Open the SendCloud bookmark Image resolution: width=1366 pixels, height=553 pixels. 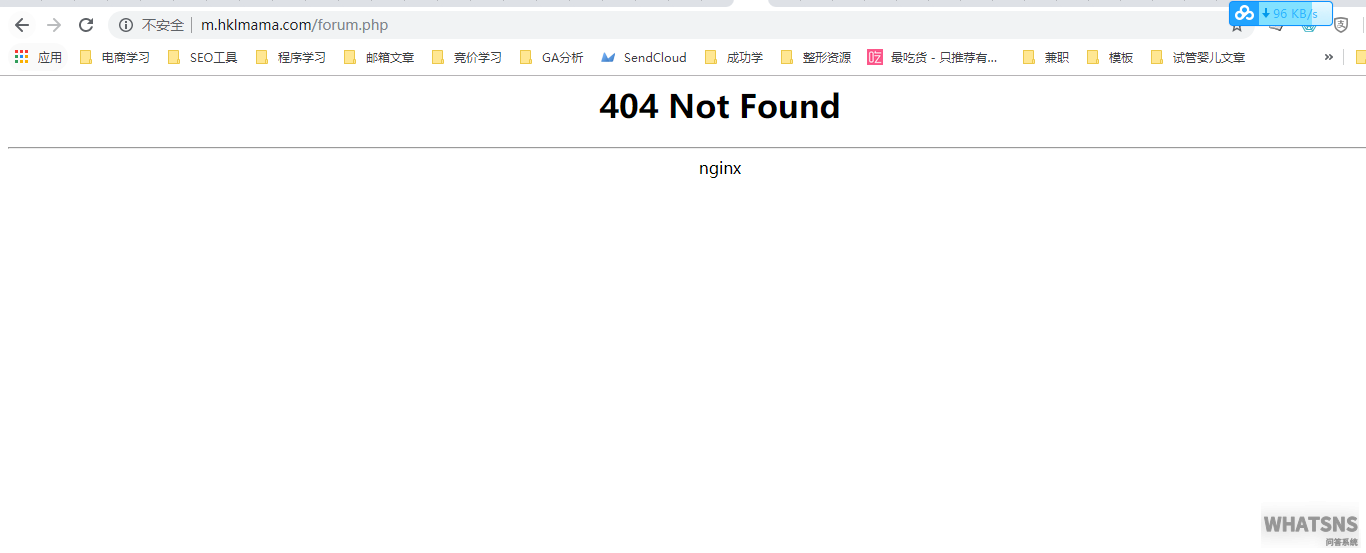click(644, 58)
